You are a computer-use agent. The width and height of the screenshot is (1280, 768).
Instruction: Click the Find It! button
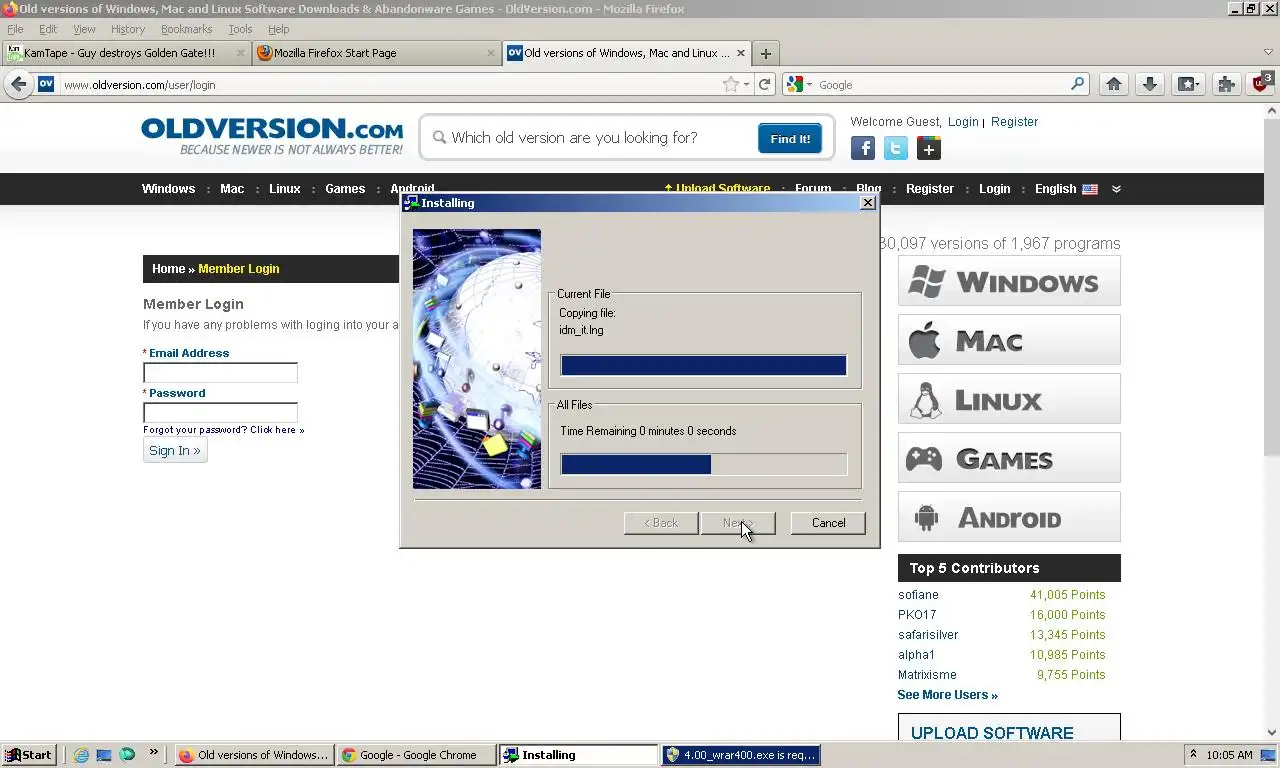[790, 139]
